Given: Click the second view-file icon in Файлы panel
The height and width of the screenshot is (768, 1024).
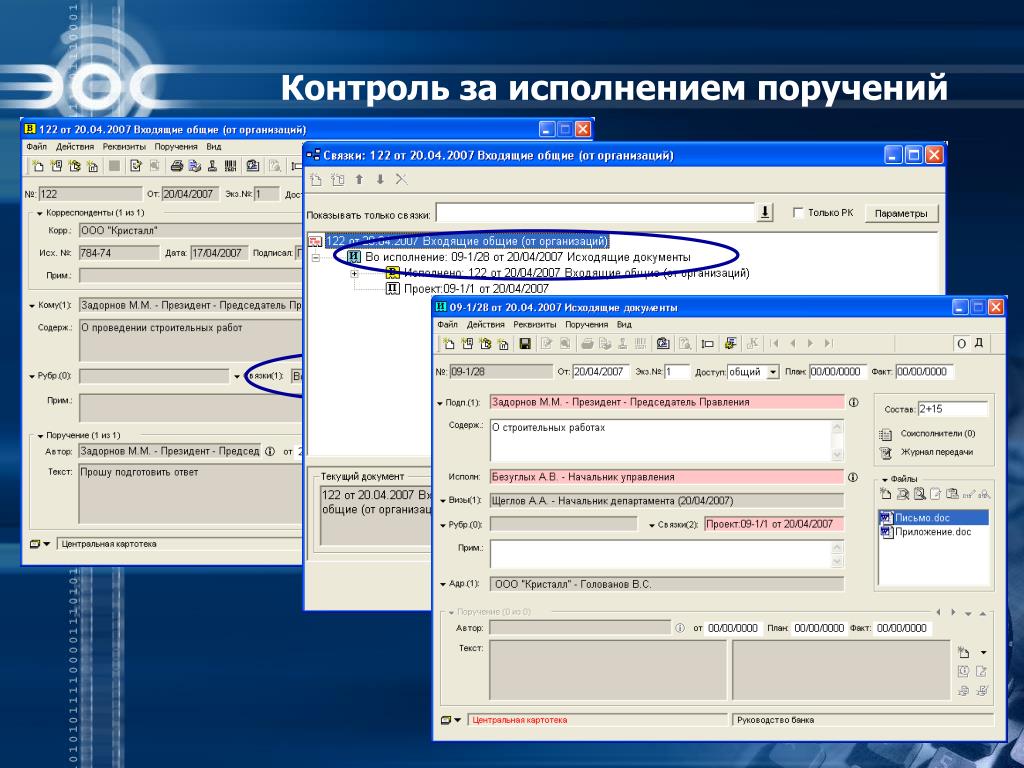Looking at the screenshot, I should (920, 494).
